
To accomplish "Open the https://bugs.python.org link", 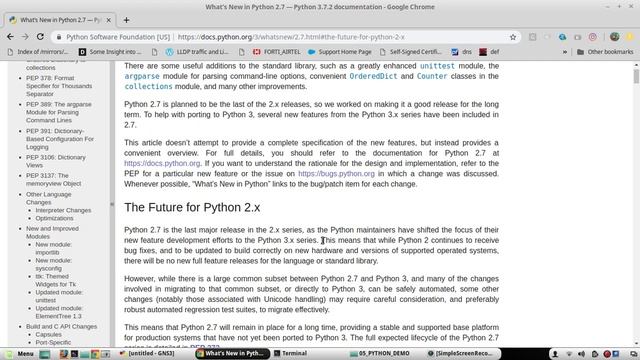I will click(x=336, y=173).
